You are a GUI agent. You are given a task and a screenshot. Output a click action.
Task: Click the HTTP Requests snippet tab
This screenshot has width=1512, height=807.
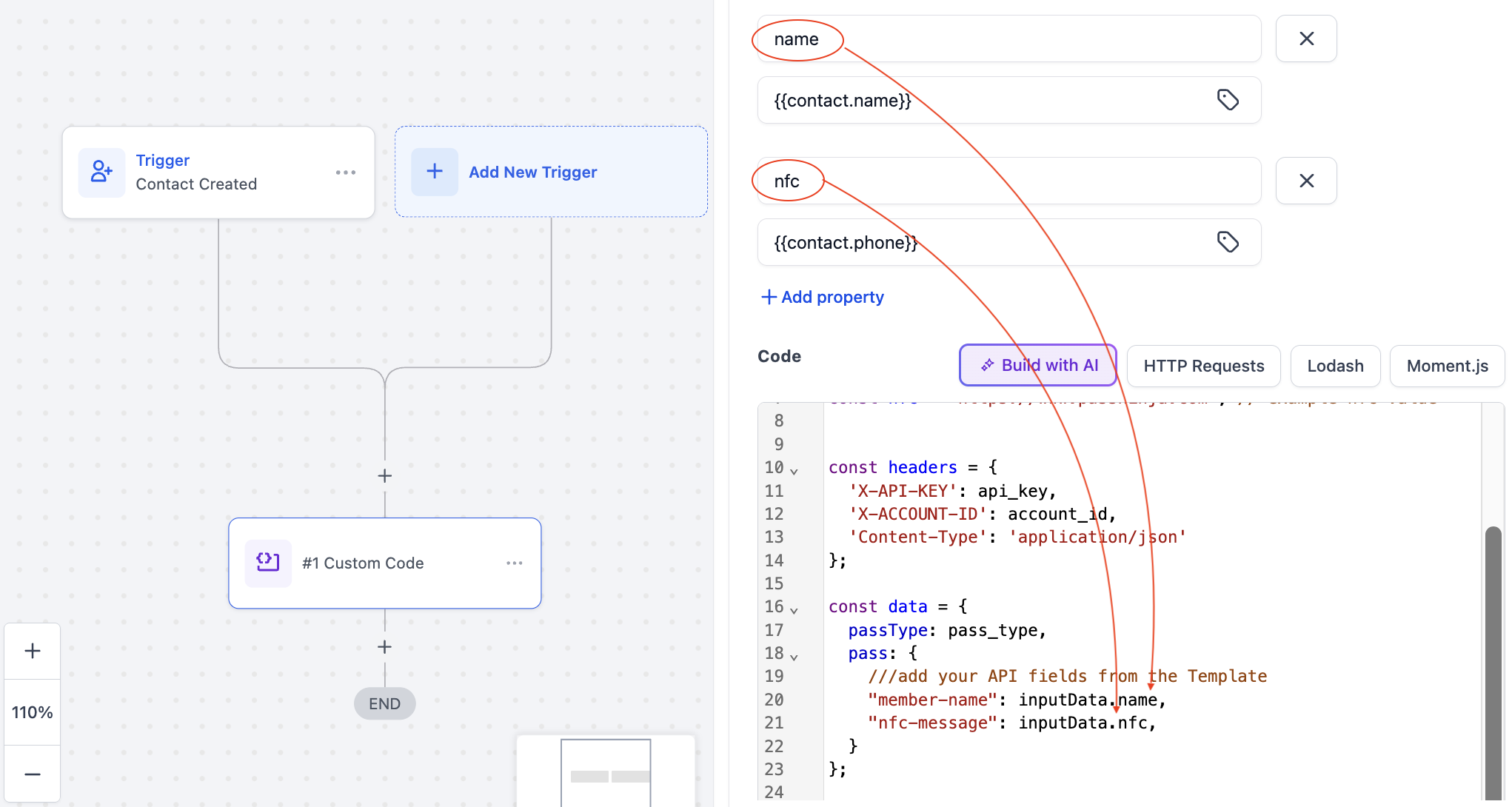tap(1203, 366)
